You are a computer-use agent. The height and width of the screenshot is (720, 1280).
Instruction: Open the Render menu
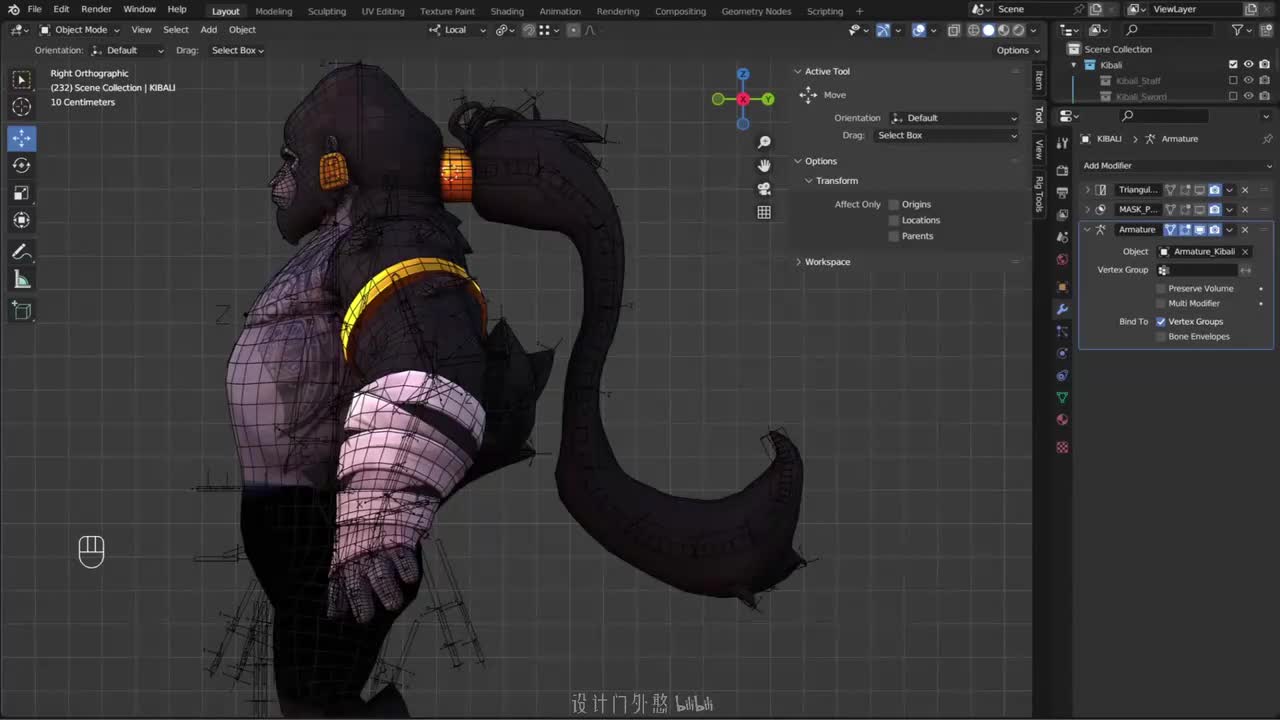click(x=96, y=9)
